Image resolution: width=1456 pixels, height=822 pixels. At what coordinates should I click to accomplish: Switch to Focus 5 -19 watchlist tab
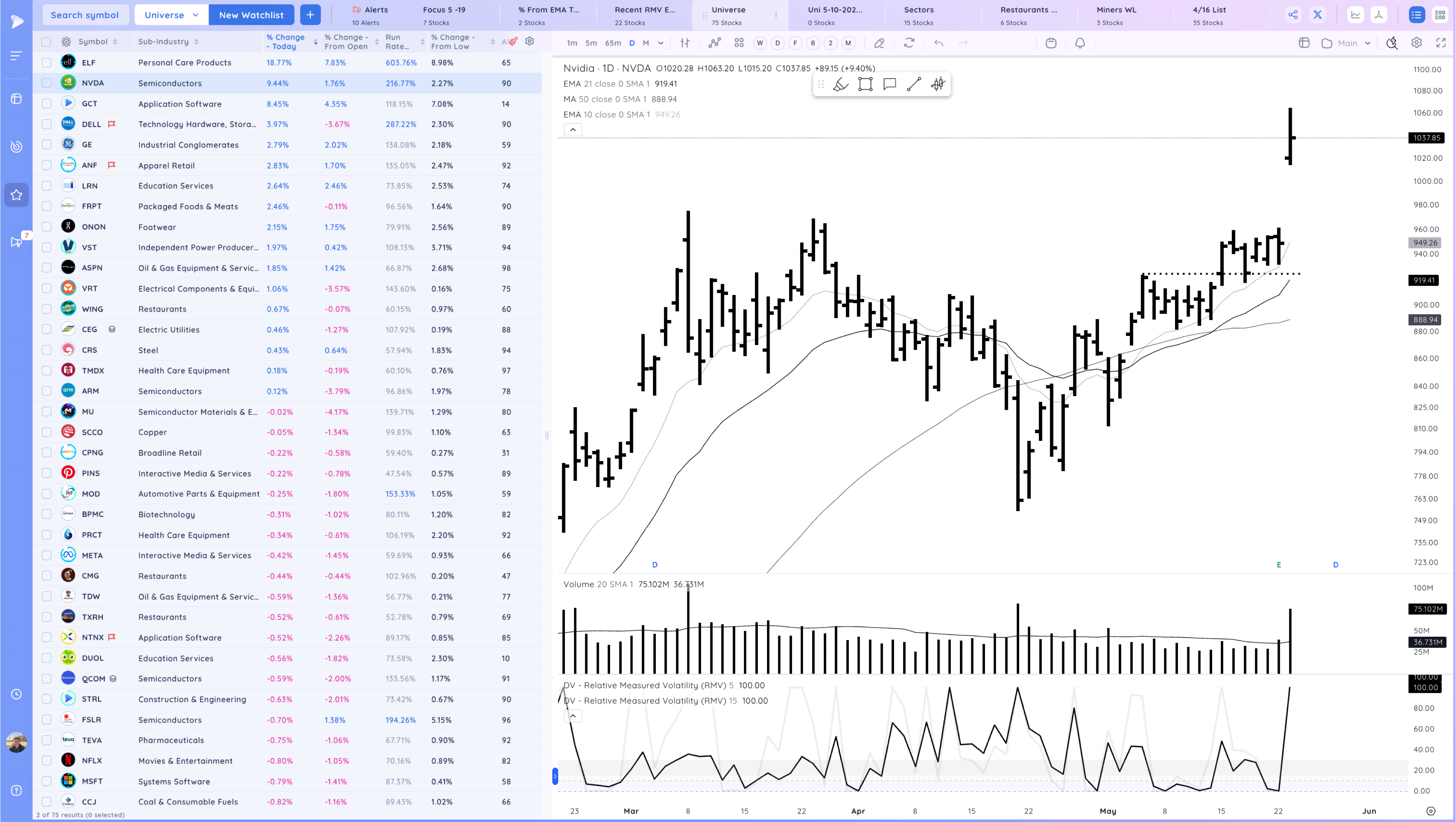pyautogui.click(x=444, y=15)
